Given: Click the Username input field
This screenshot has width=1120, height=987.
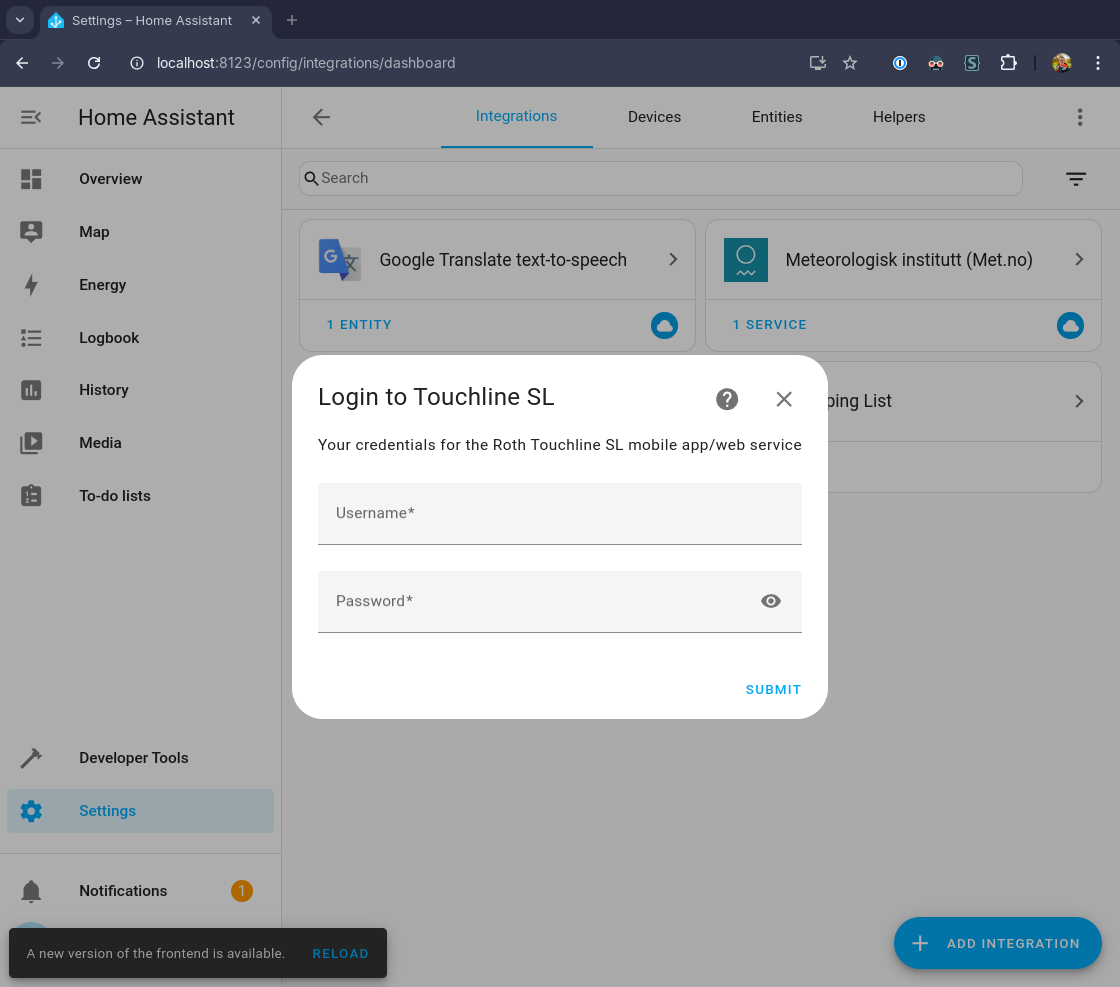Looking at the screenshot, I should 559,514.
